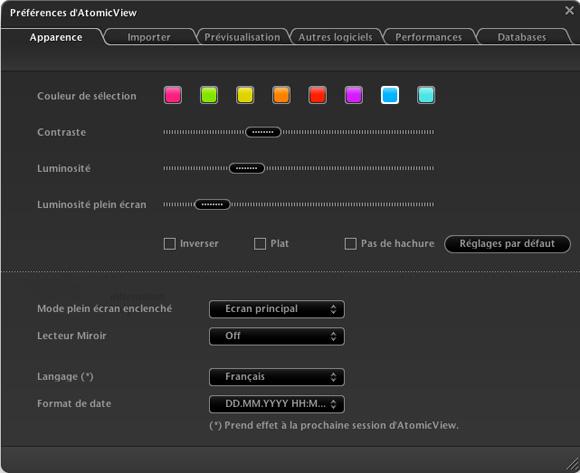This screenshot has width=580, height=473.
Task: Enable the Inverser checkbox
Action: pos(169,244)
